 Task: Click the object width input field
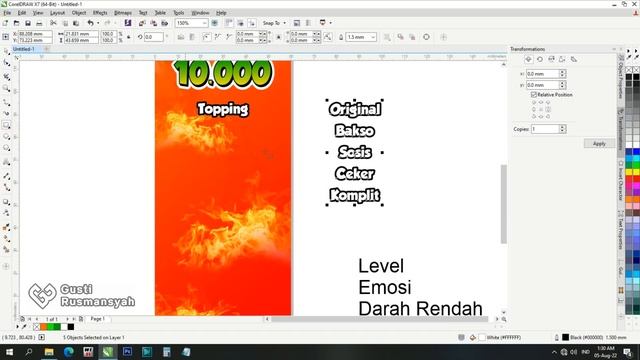[x=82, y=34]
